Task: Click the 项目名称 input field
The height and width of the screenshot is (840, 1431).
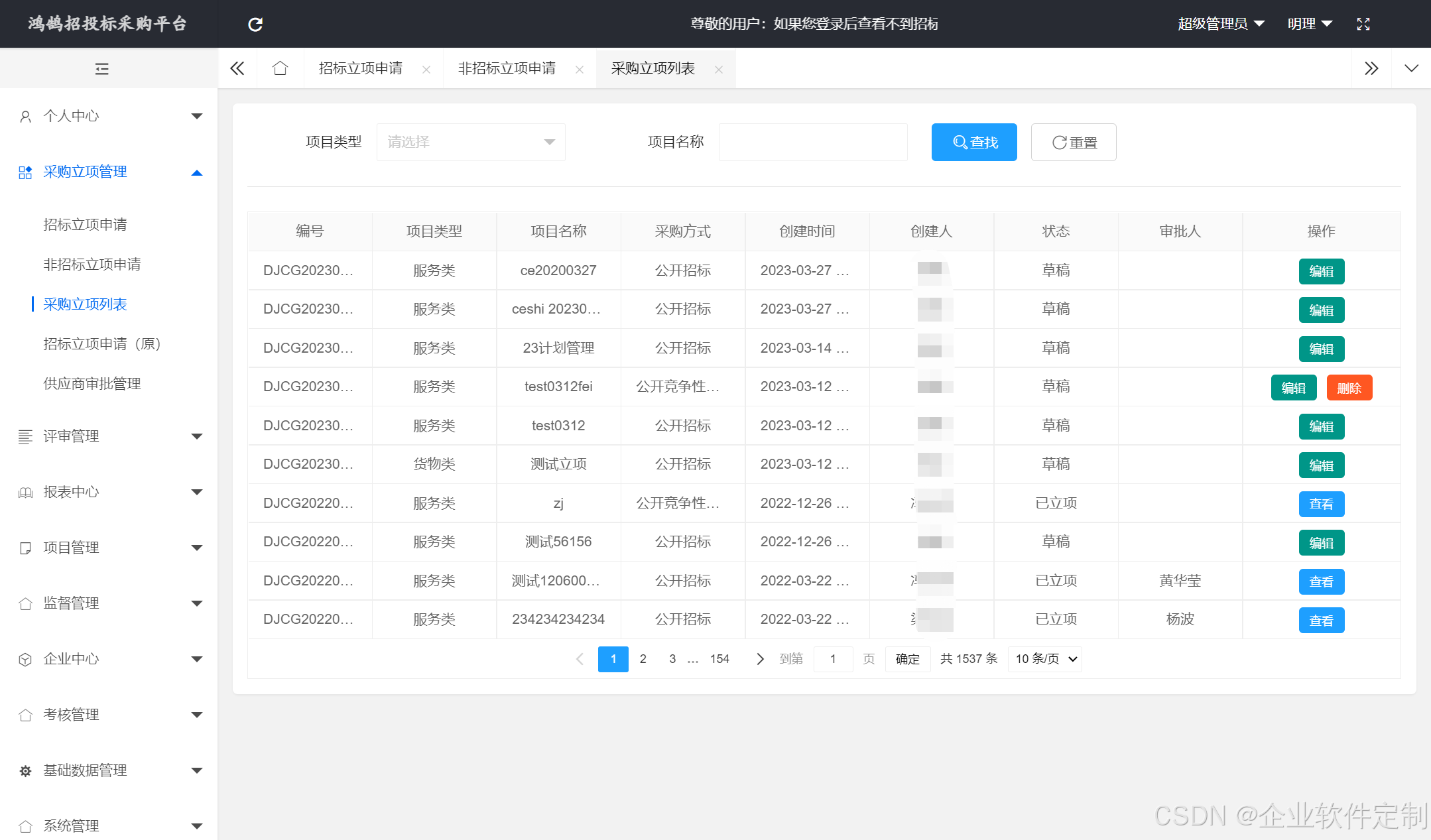Action: coord(812,142)
